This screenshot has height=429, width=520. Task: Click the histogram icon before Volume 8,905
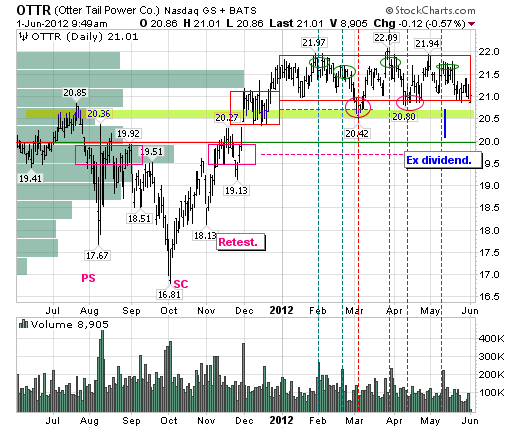[x=23, y=324]
